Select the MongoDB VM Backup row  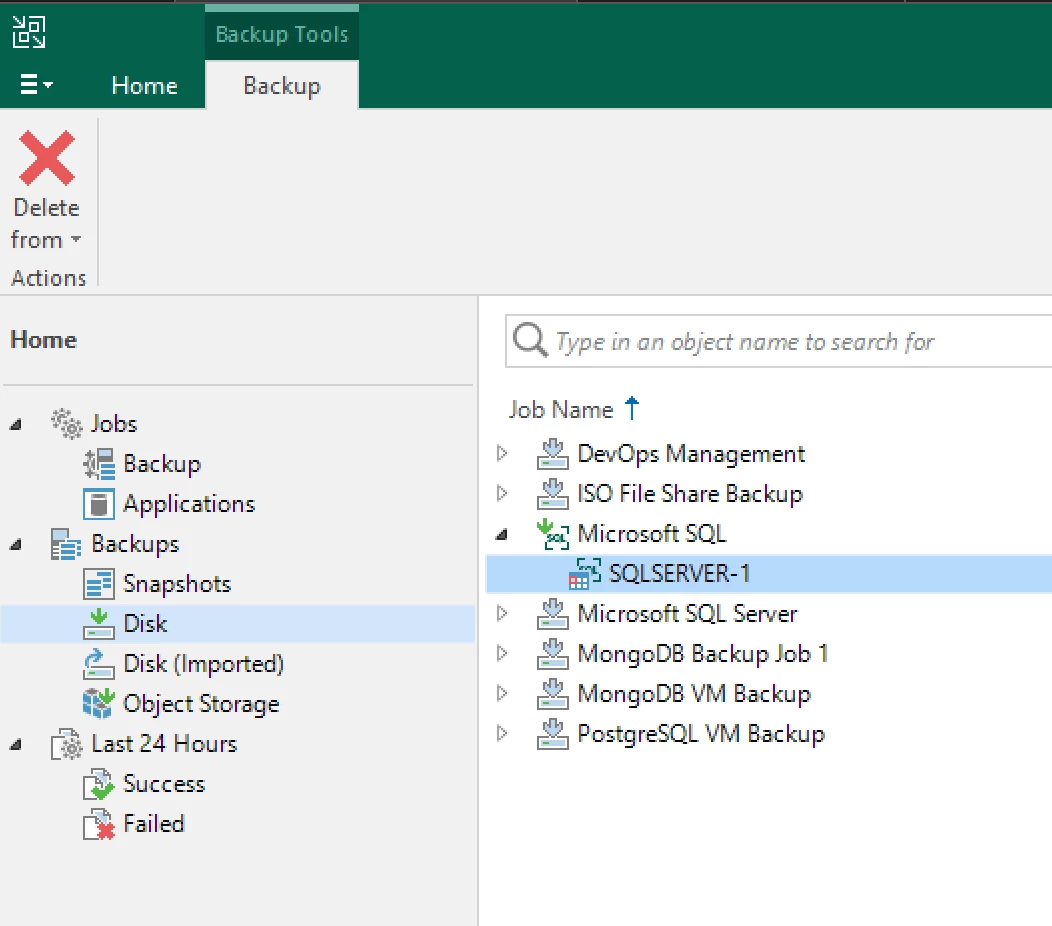(x=694, y=693)
